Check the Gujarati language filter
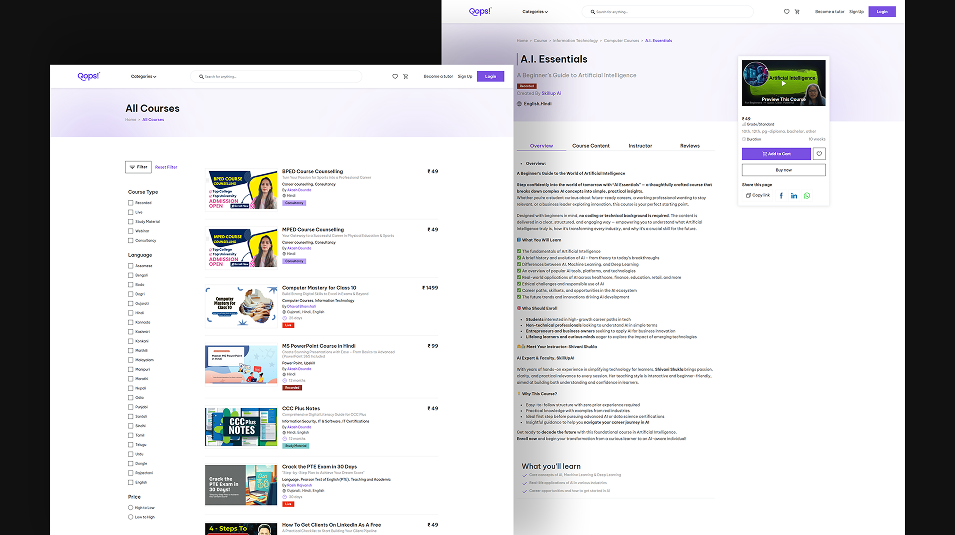Viewport: 955px width, 535px height. tap(130, 303)
